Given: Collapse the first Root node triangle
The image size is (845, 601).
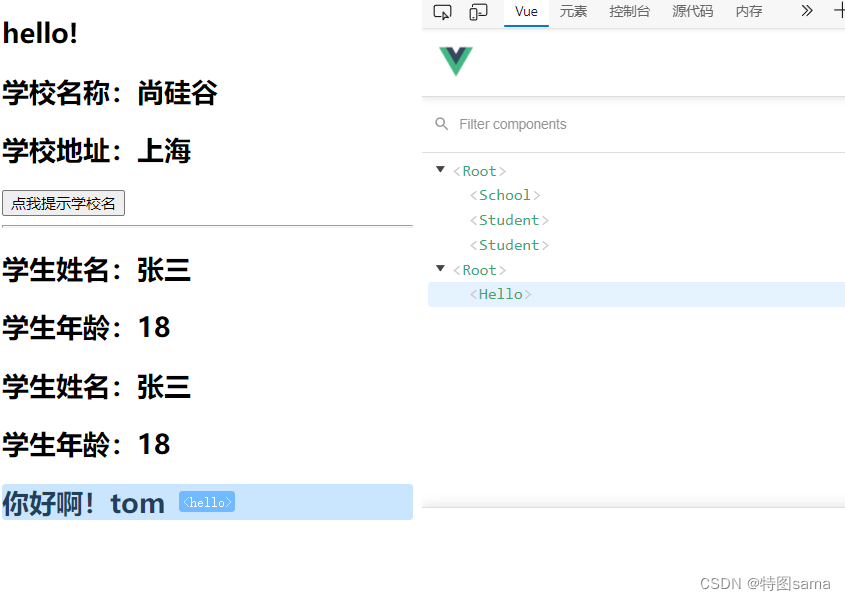Looking at the screenshot, I should 440,170.
